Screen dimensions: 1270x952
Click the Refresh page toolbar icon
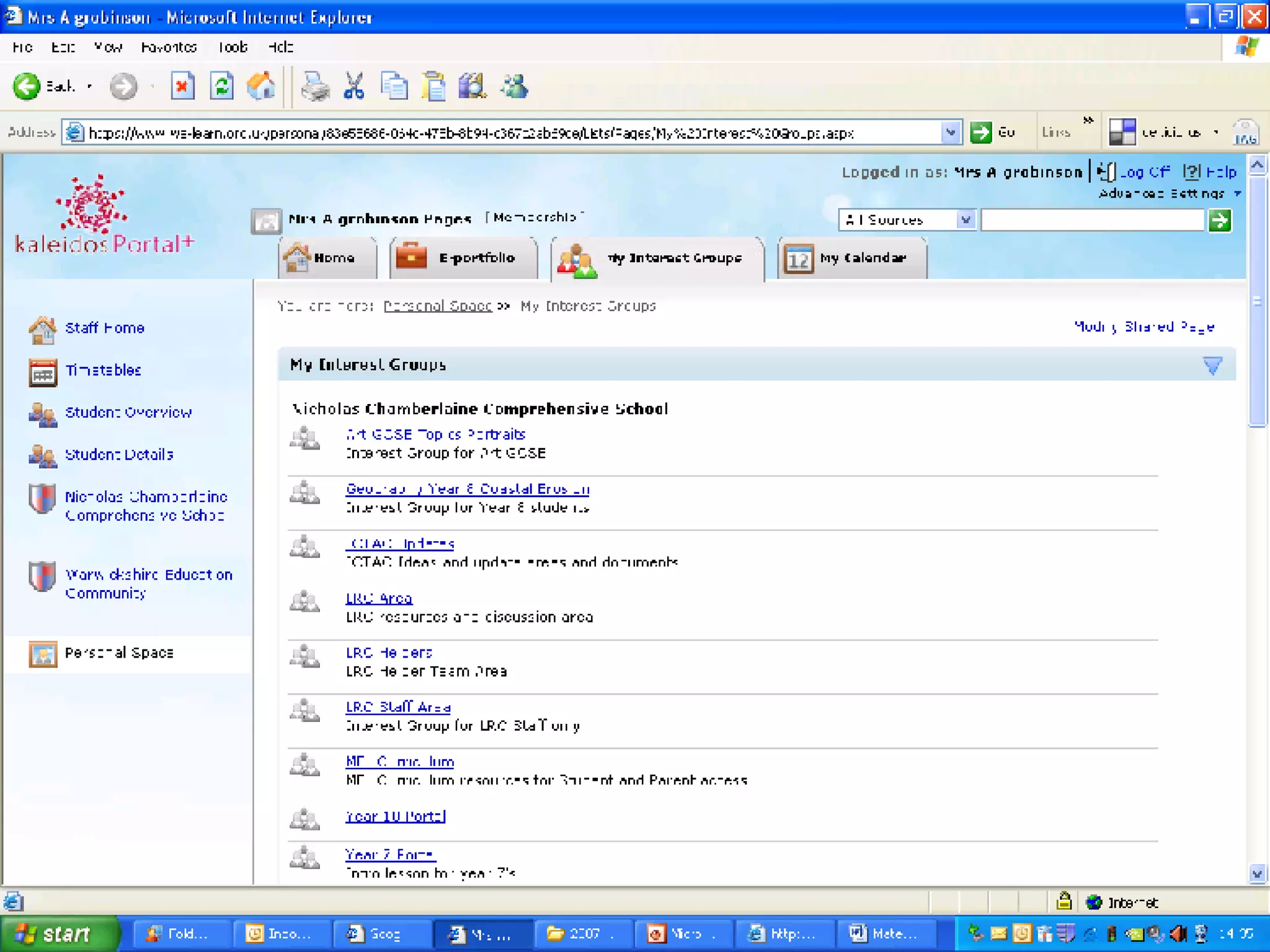221,86
